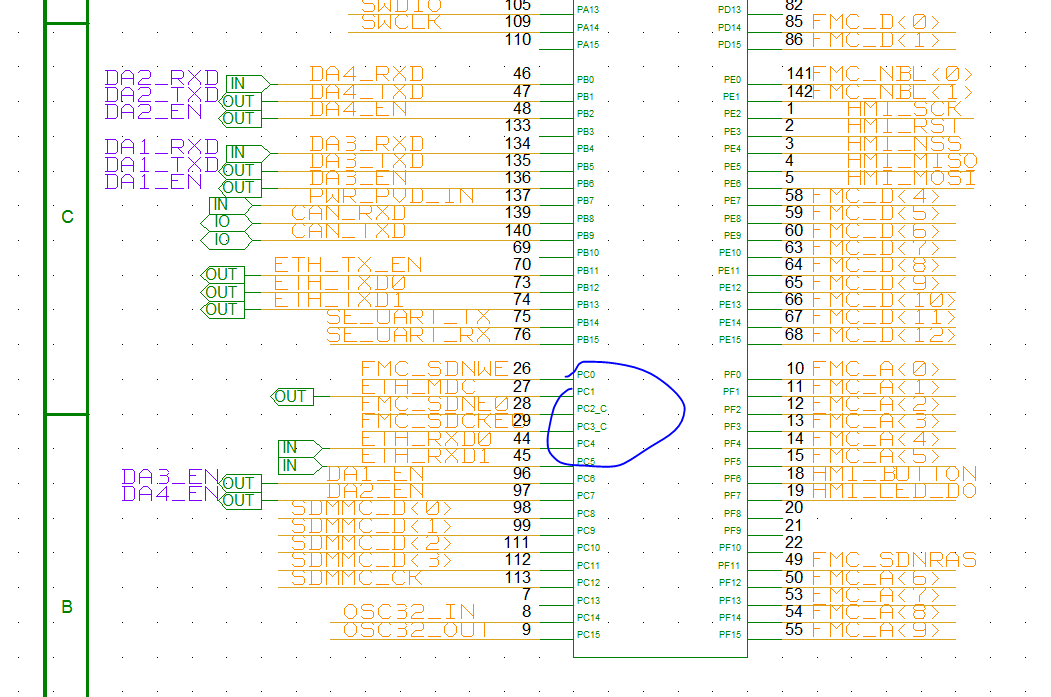Click the HMI_MISO net label
The image size is (1051, 697).
tap(912, 160)
